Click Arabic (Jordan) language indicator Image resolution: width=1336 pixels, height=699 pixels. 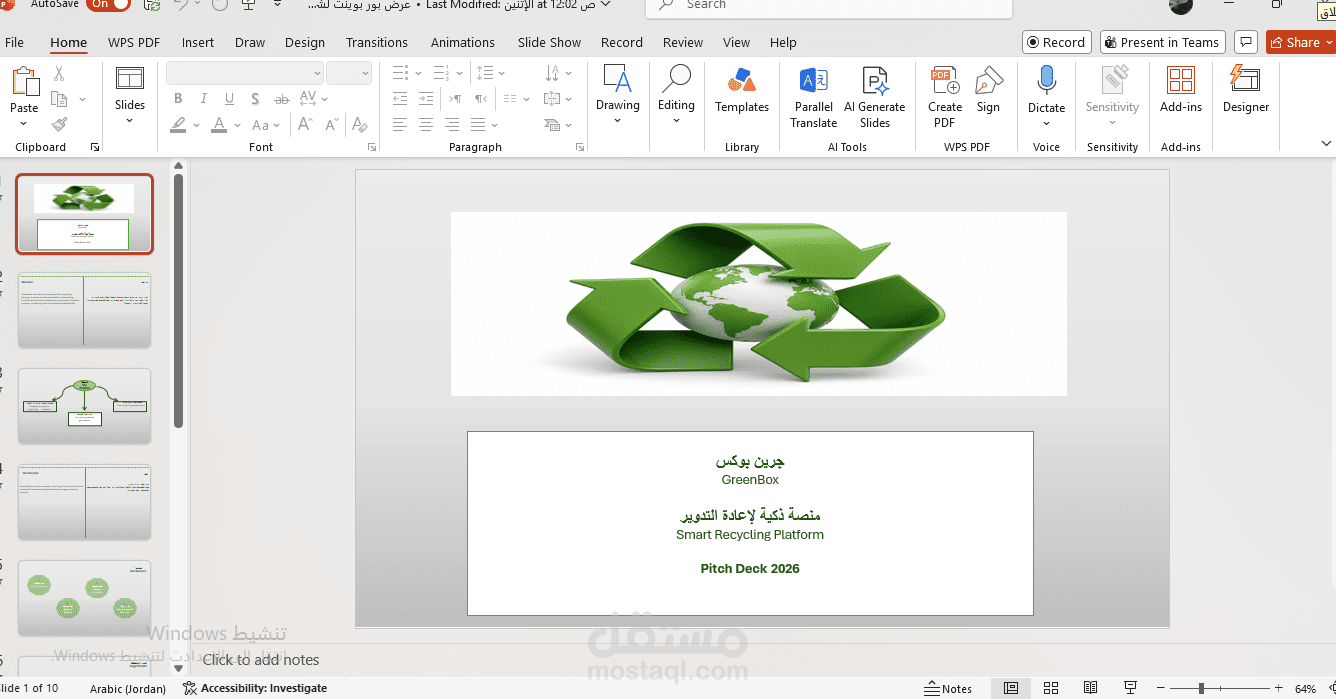[x=128, y=688]
